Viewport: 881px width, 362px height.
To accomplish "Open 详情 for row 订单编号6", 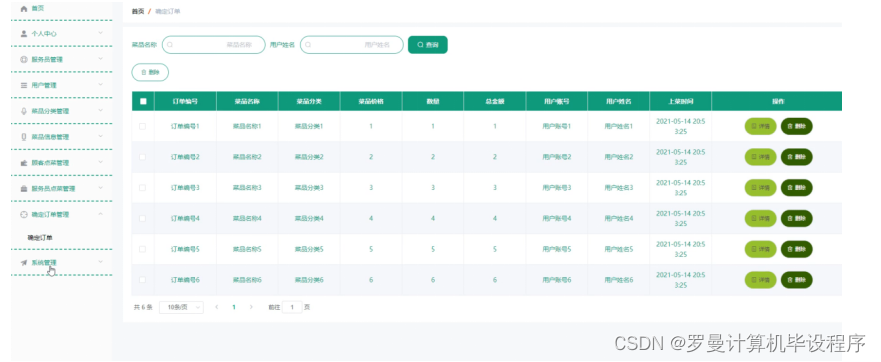I will point(760,279).
